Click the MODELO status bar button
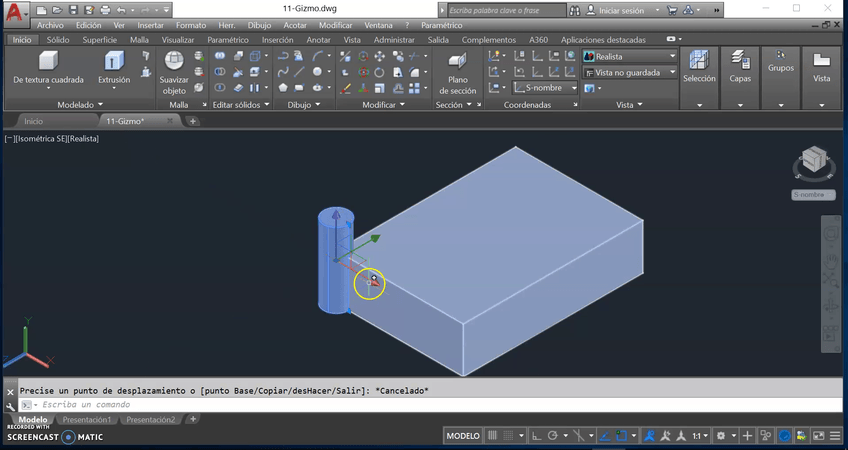The image size is (848, 450). [x=462, y=436]
